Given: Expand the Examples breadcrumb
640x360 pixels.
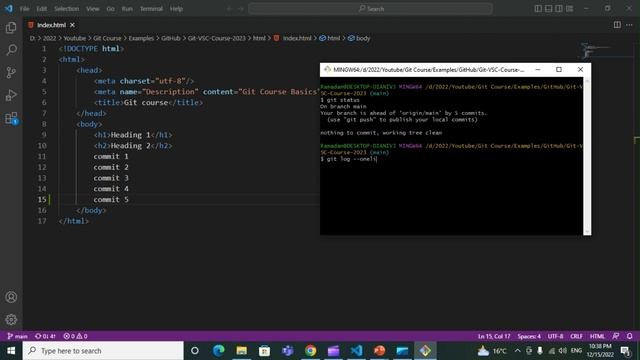Looking at the screenshot, I should point(141,38).
